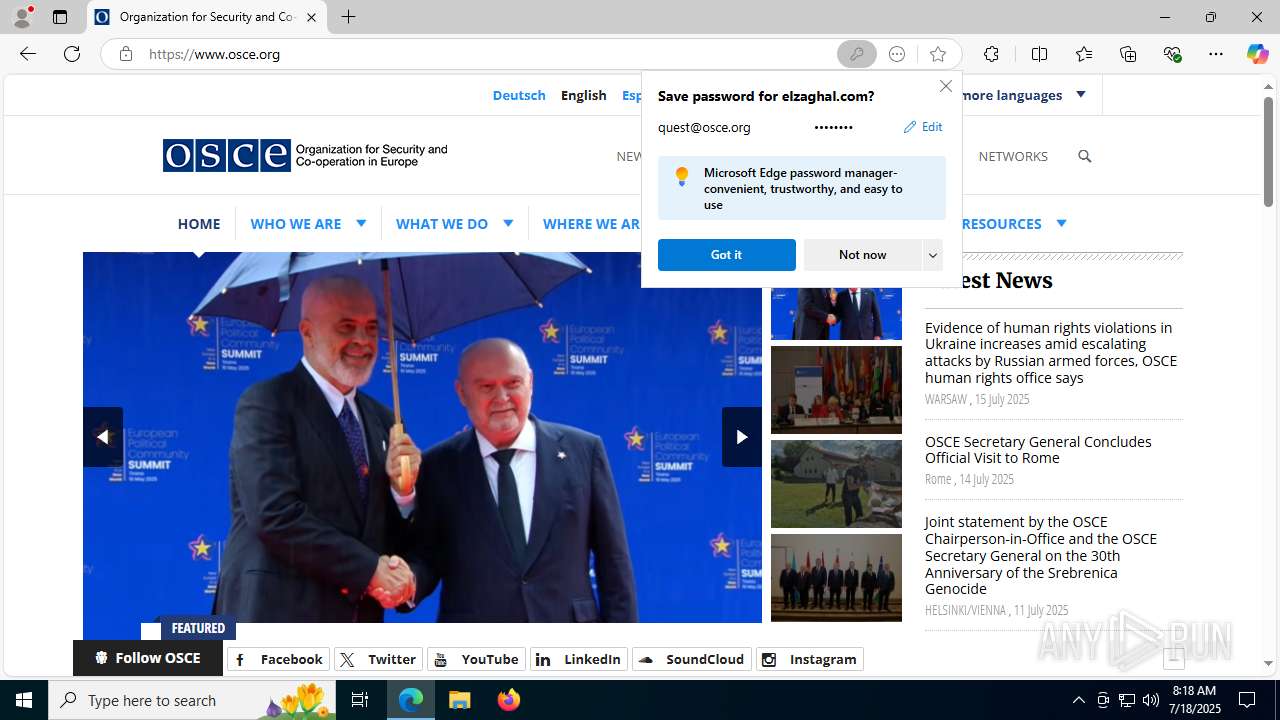Select the outdoor field thumbnail
1280x720 pixels.
pos(836,484)
